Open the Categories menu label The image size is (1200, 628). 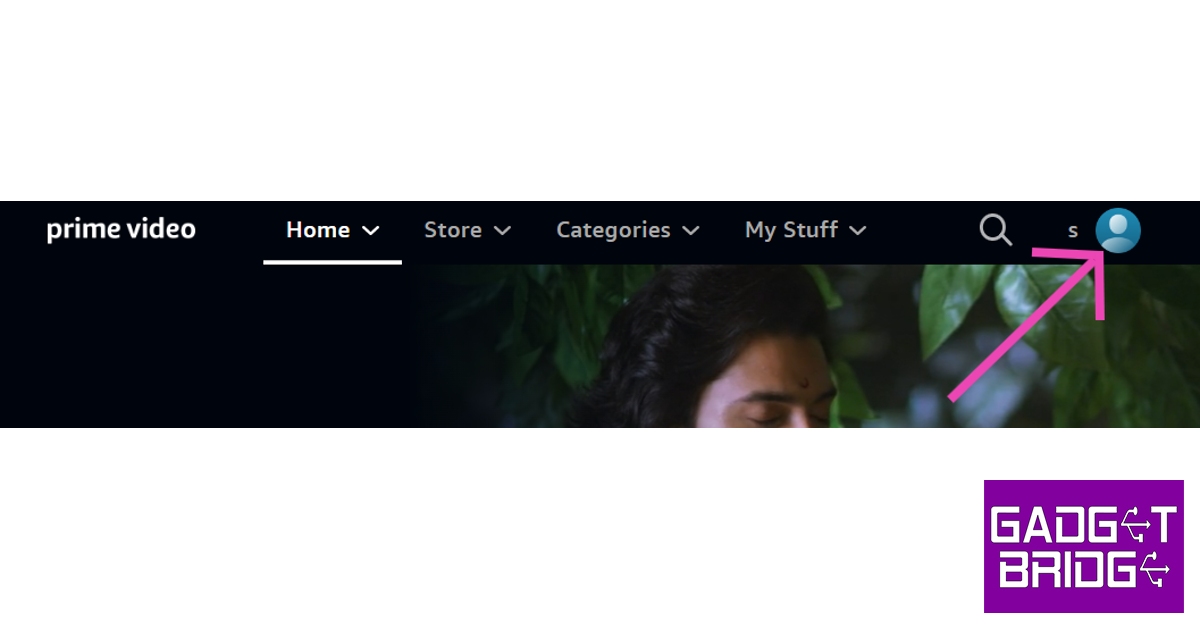click(x=613, y=231)
